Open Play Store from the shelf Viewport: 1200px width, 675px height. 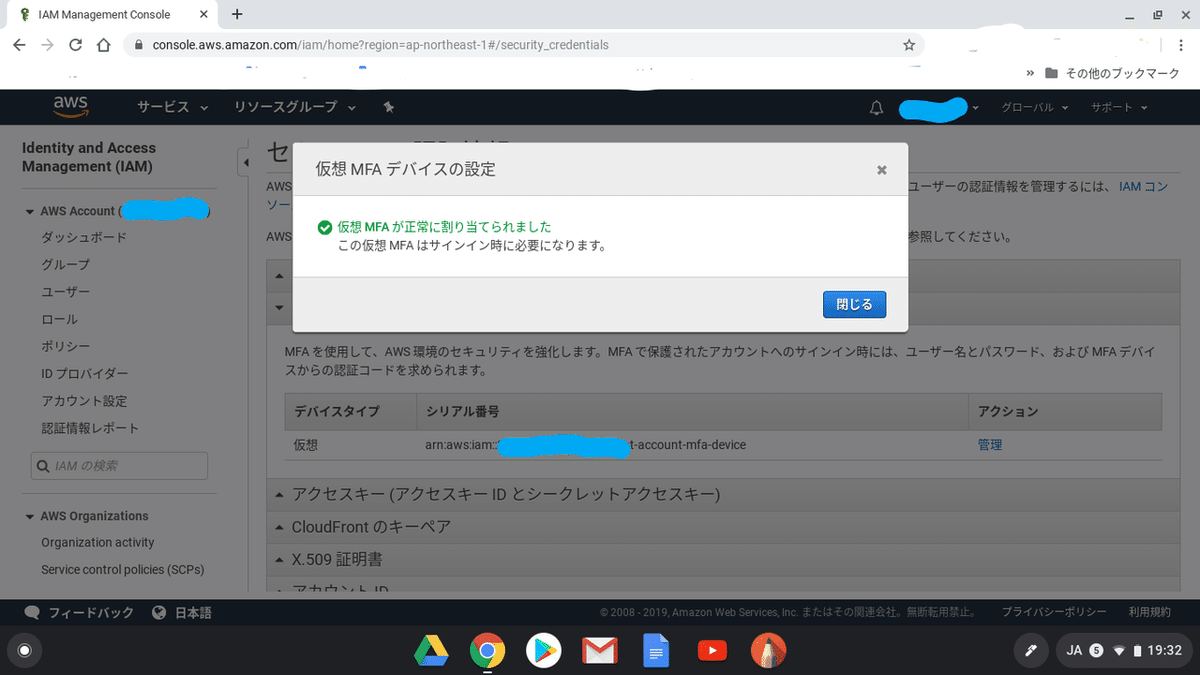pyautogui.click(x=543, y=651)
